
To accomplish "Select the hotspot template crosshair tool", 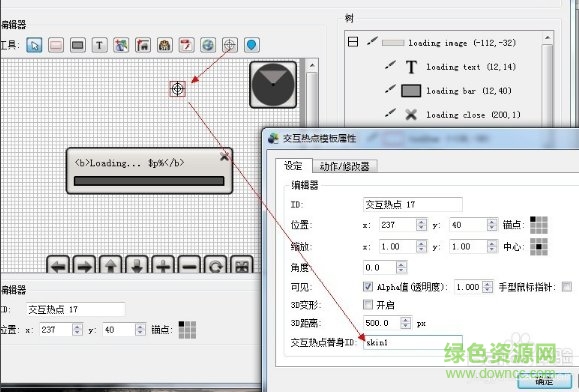I will tap(230, 45).
